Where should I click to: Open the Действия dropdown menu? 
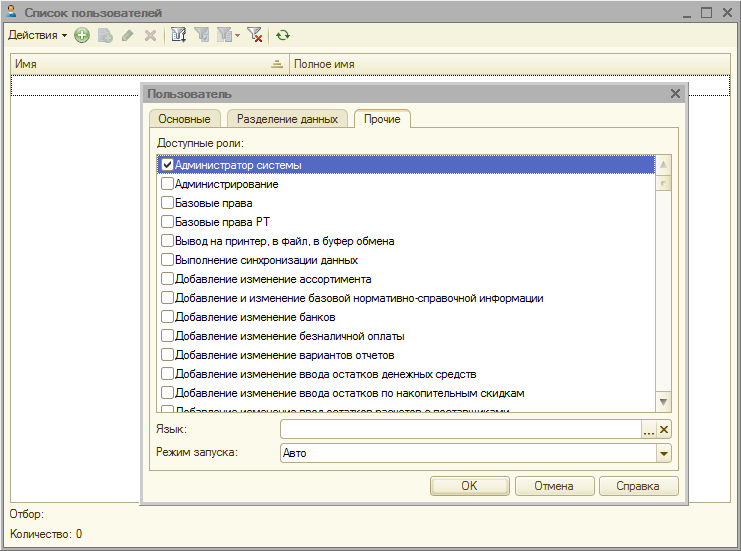(x=37, y=35)
